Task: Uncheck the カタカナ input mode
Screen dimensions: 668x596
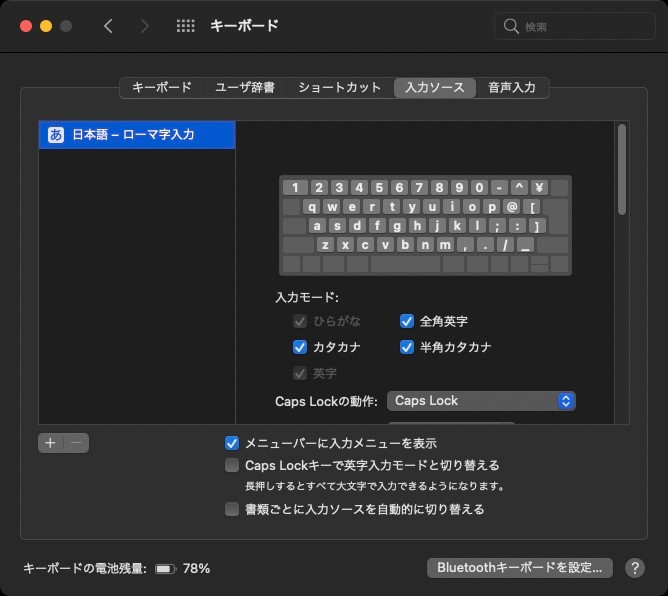Action: [299, 347]
